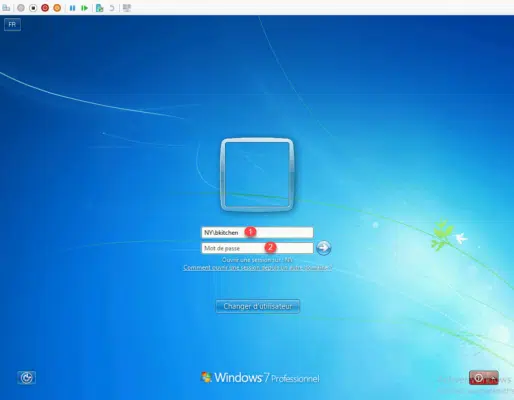
Task: Click the enhanced session toolbar icon
Action: point(127,8)
